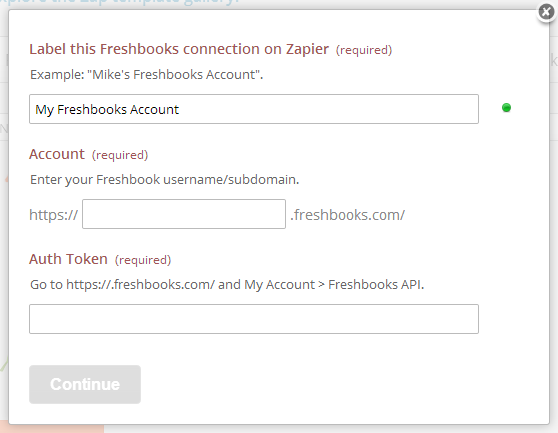Click the Label this Freshbooks connection heading
This screenshot has width=558, height=433.
179,49
